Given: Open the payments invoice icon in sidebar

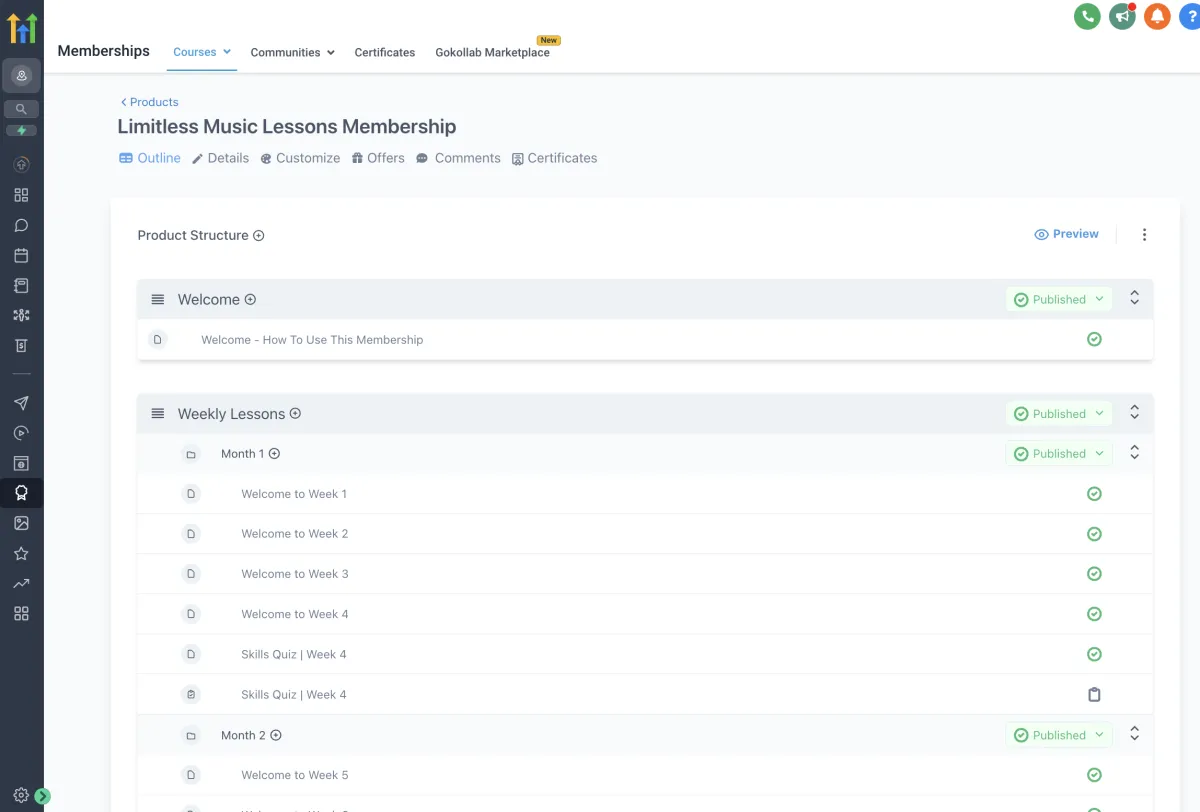Looking at the screenshot, I should 22,345.
